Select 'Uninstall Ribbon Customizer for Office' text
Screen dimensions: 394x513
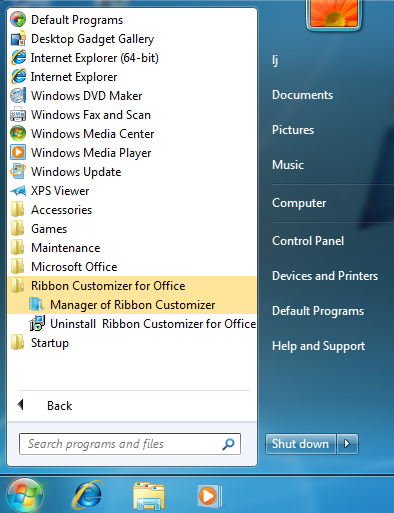pos(153,324)
